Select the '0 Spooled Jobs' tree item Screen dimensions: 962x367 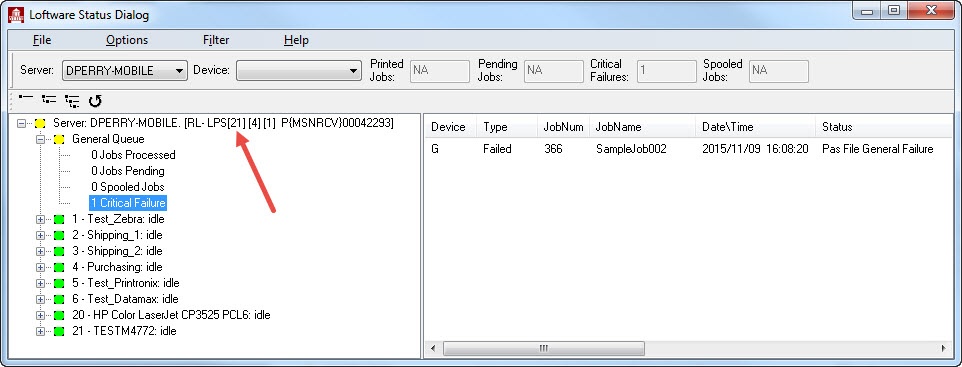128,187
